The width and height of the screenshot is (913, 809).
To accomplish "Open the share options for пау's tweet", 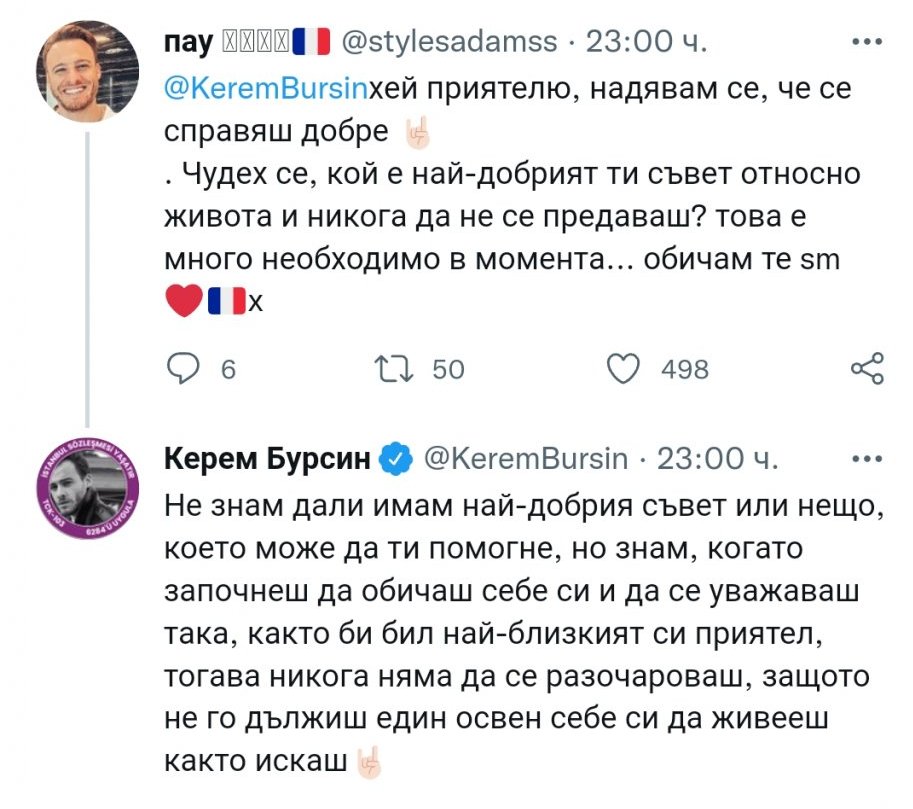I will [865, 369].
